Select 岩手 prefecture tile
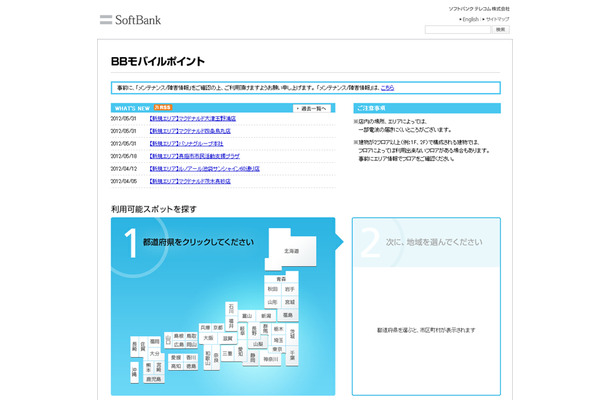The image size is (610, 400). [x=290, y=289]
